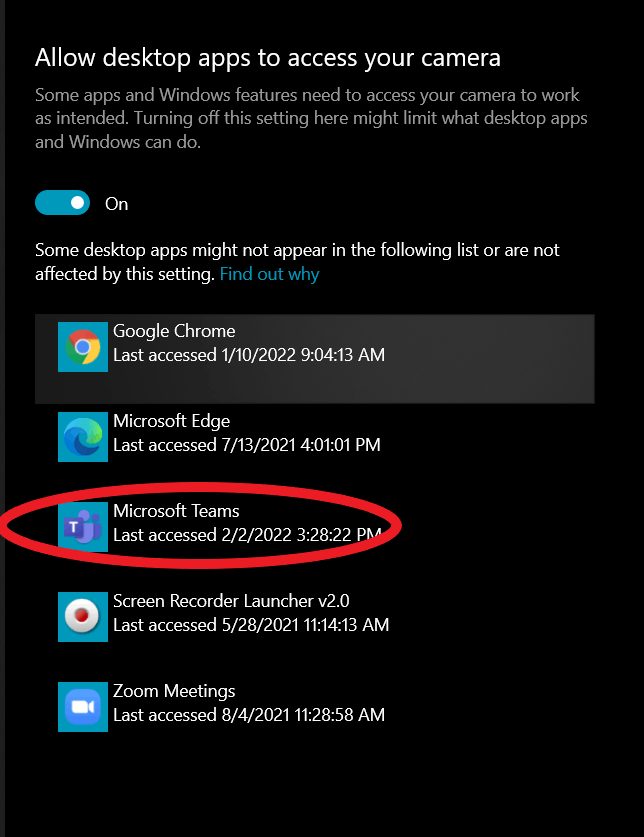Image resolution: width=644 pixels, height=837 pixels.
Task: Click the On label beside toggle
Action: [x=116, y=204]
